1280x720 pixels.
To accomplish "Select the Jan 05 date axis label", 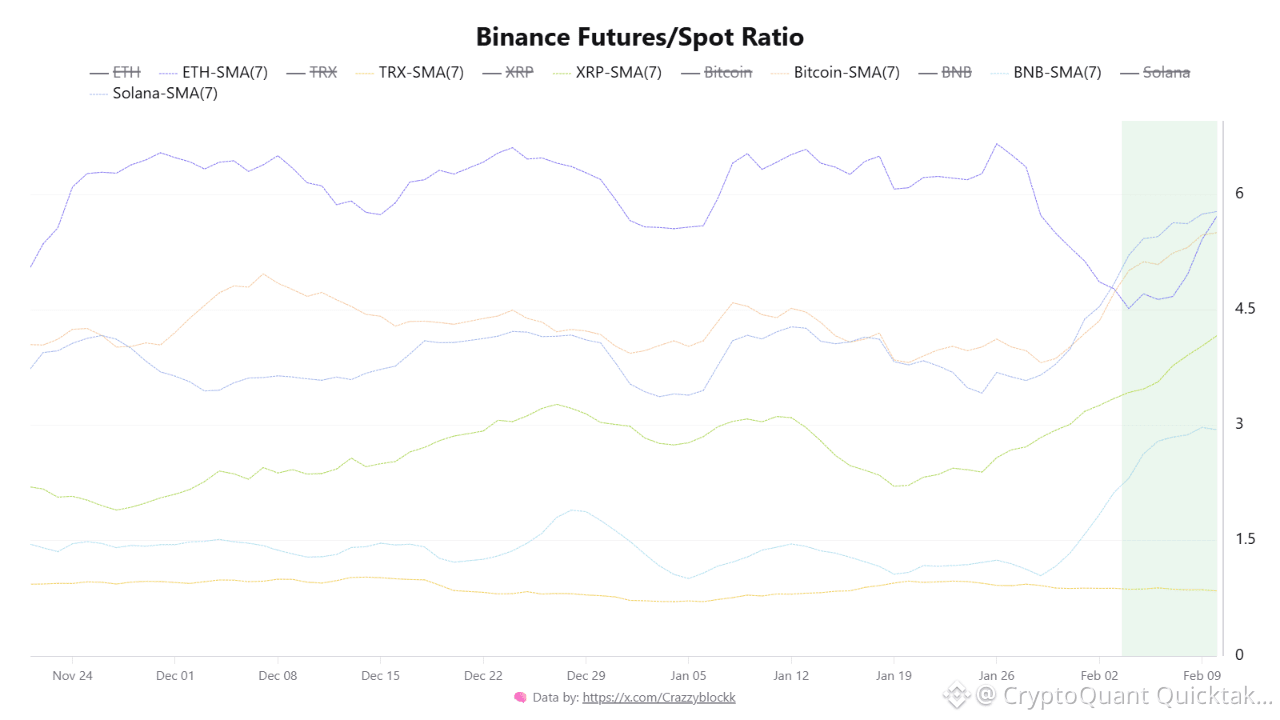I will [x=688, y=675].
